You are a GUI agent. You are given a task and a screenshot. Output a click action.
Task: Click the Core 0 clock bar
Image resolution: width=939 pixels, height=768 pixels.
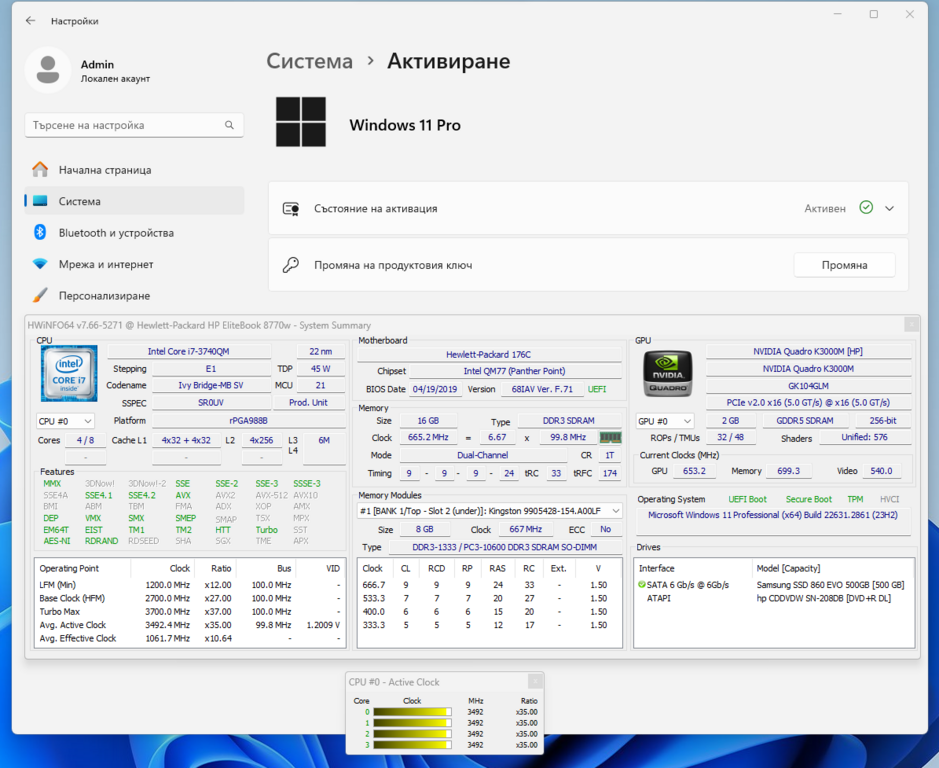[411, 712]
